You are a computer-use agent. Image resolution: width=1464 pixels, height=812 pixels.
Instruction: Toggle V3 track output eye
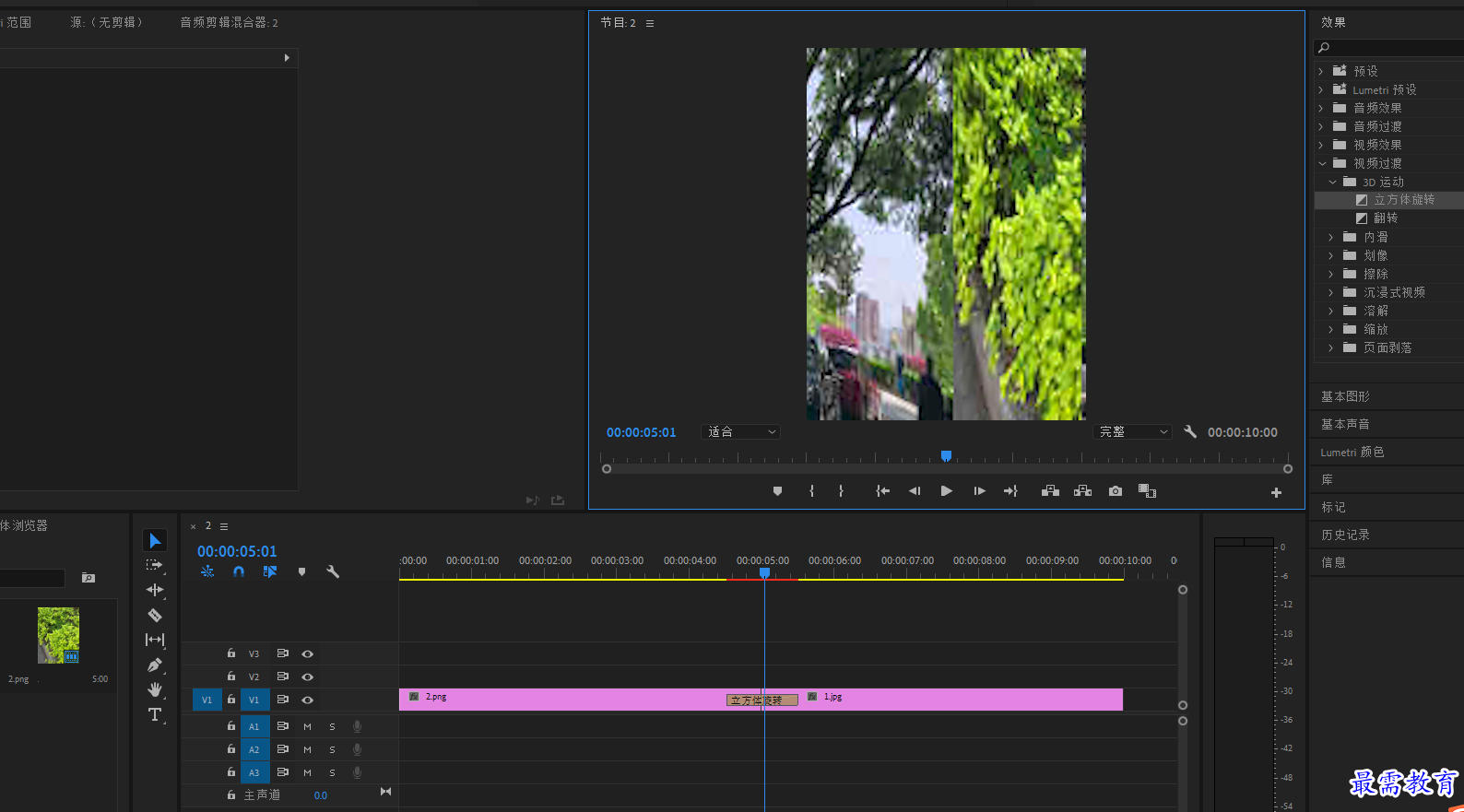coord(308,653)
